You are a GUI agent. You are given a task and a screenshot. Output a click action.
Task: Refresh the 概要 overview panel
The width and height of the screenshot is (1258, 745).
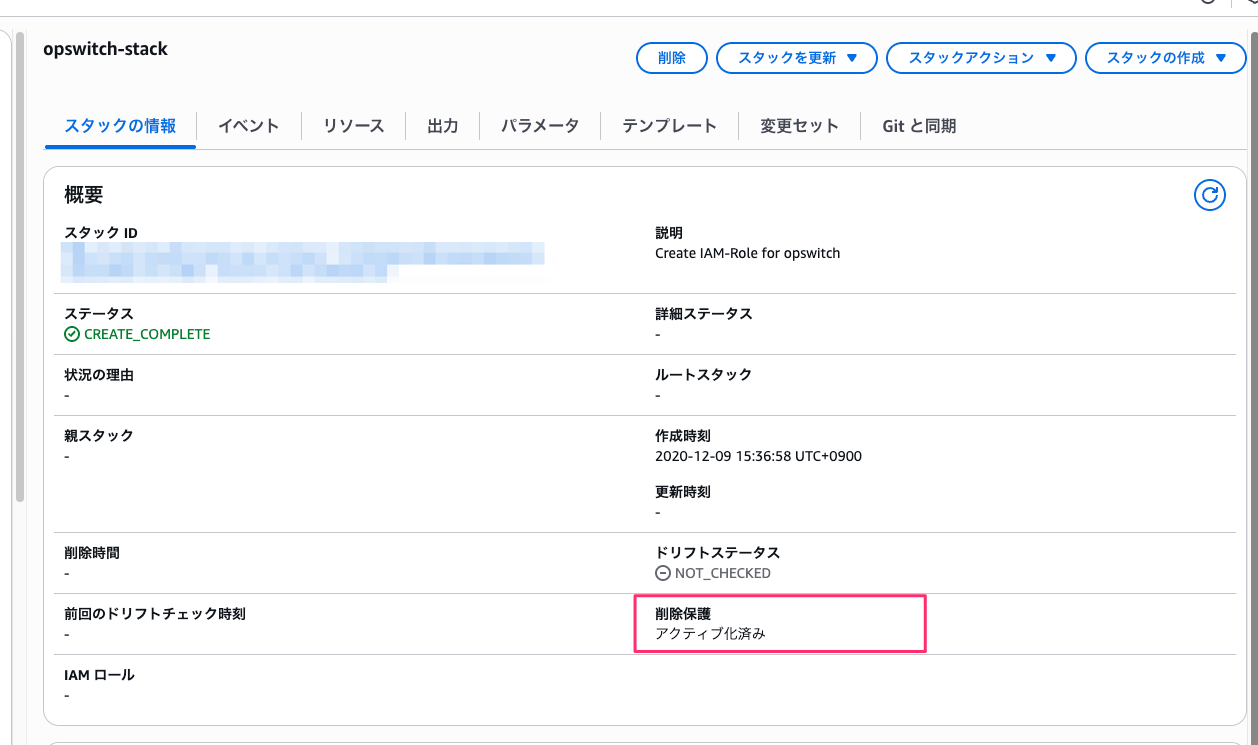1209,195
